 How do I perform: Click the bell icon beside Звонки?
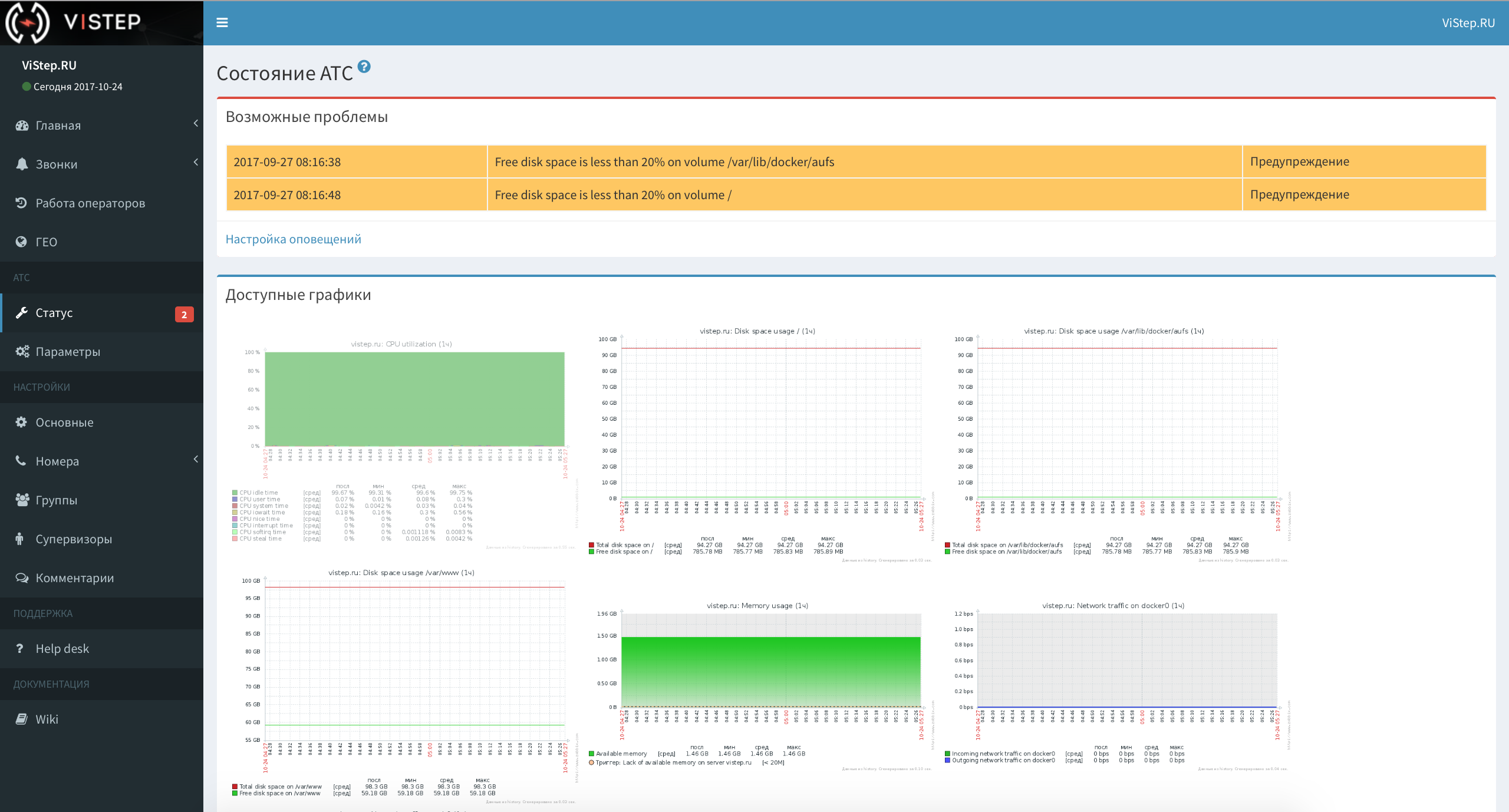point(22,164)
